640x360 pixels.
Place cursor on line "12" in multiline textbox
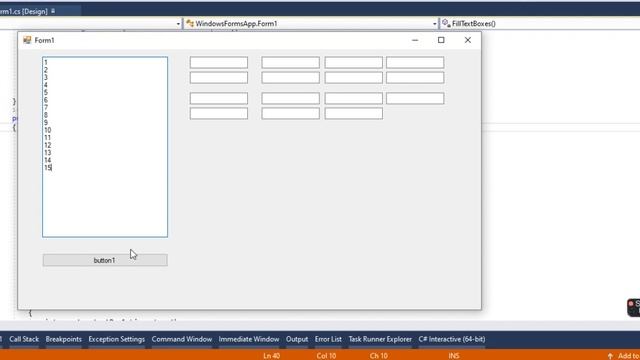point(47,145)
